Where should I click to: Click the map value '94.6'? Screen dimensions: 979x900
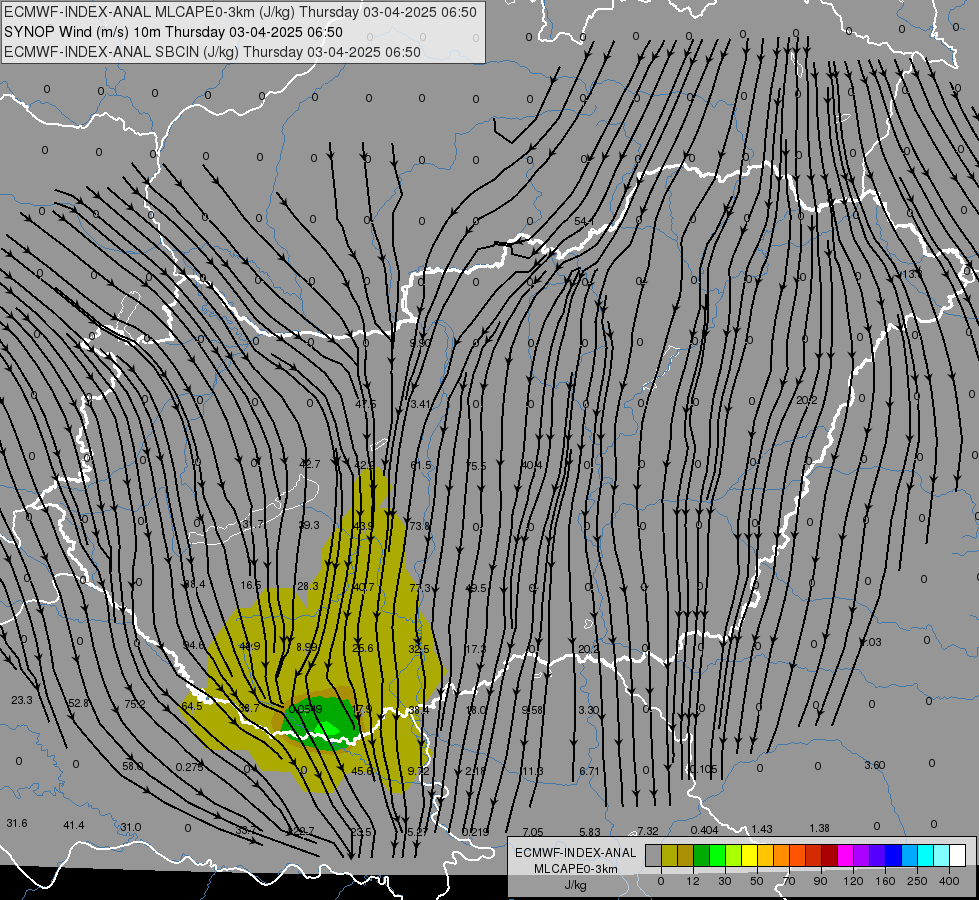point(194,645)
